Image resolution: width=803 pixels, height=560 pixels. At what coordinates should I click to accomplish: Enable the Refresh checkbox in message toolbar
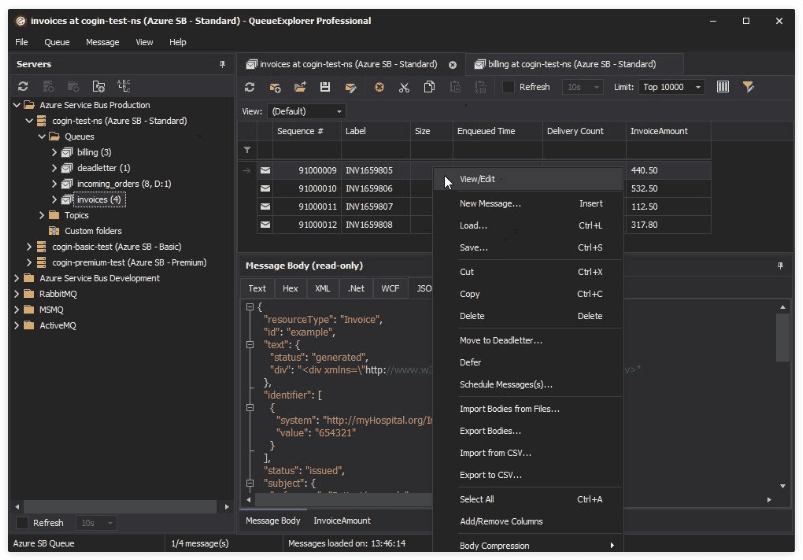point(508,87)
